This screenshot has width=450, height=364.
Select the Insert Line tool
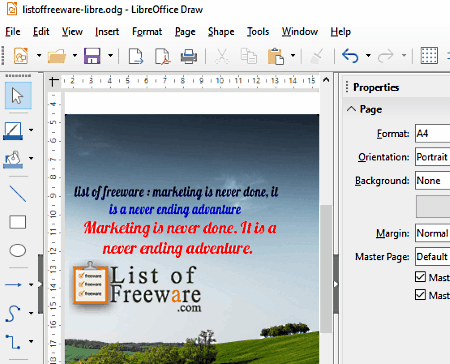click(x=18, y=194)
